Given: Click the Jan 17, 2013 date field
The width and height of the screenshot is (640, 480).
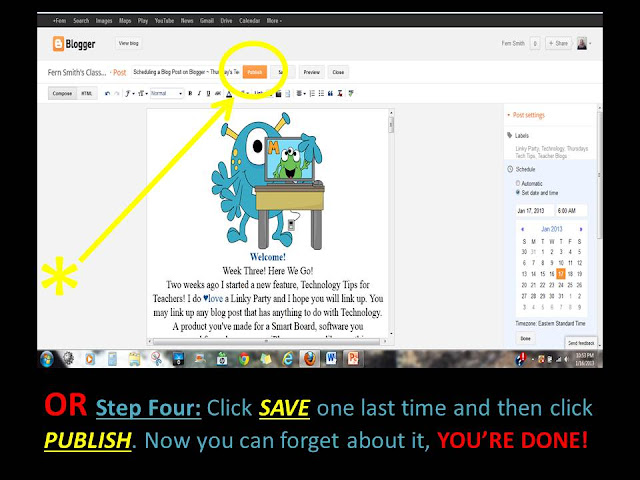Looking at the screenshot, I should pos(534,211).
